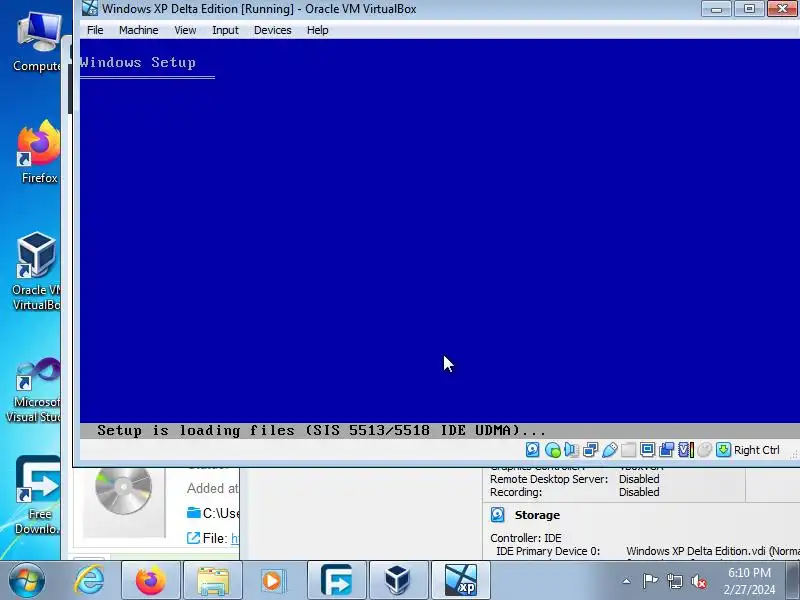Select the Free Download Manager desktop shortcut

point(37,495)
